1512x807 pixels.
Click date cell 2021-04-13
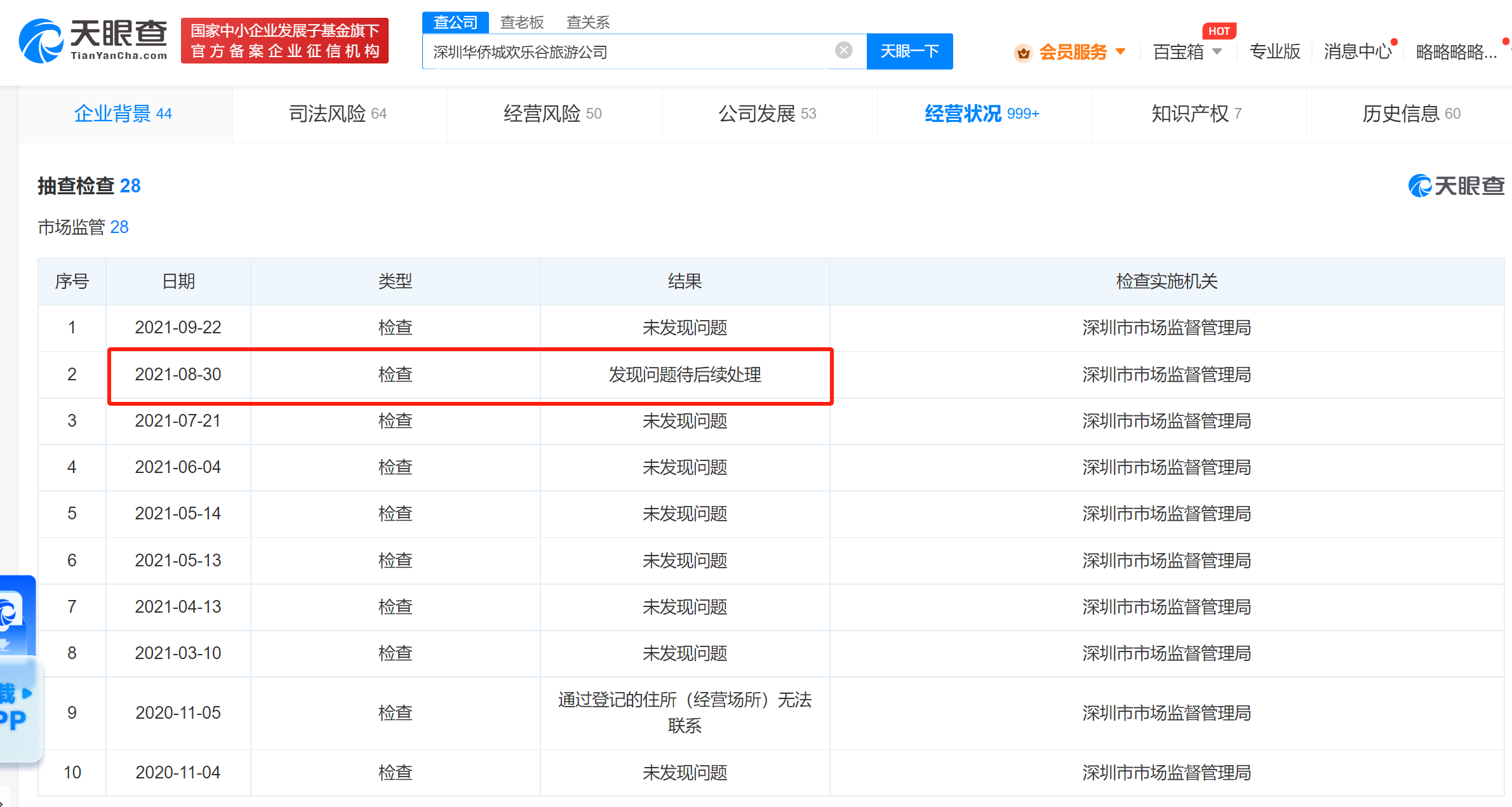click(178, 607)
